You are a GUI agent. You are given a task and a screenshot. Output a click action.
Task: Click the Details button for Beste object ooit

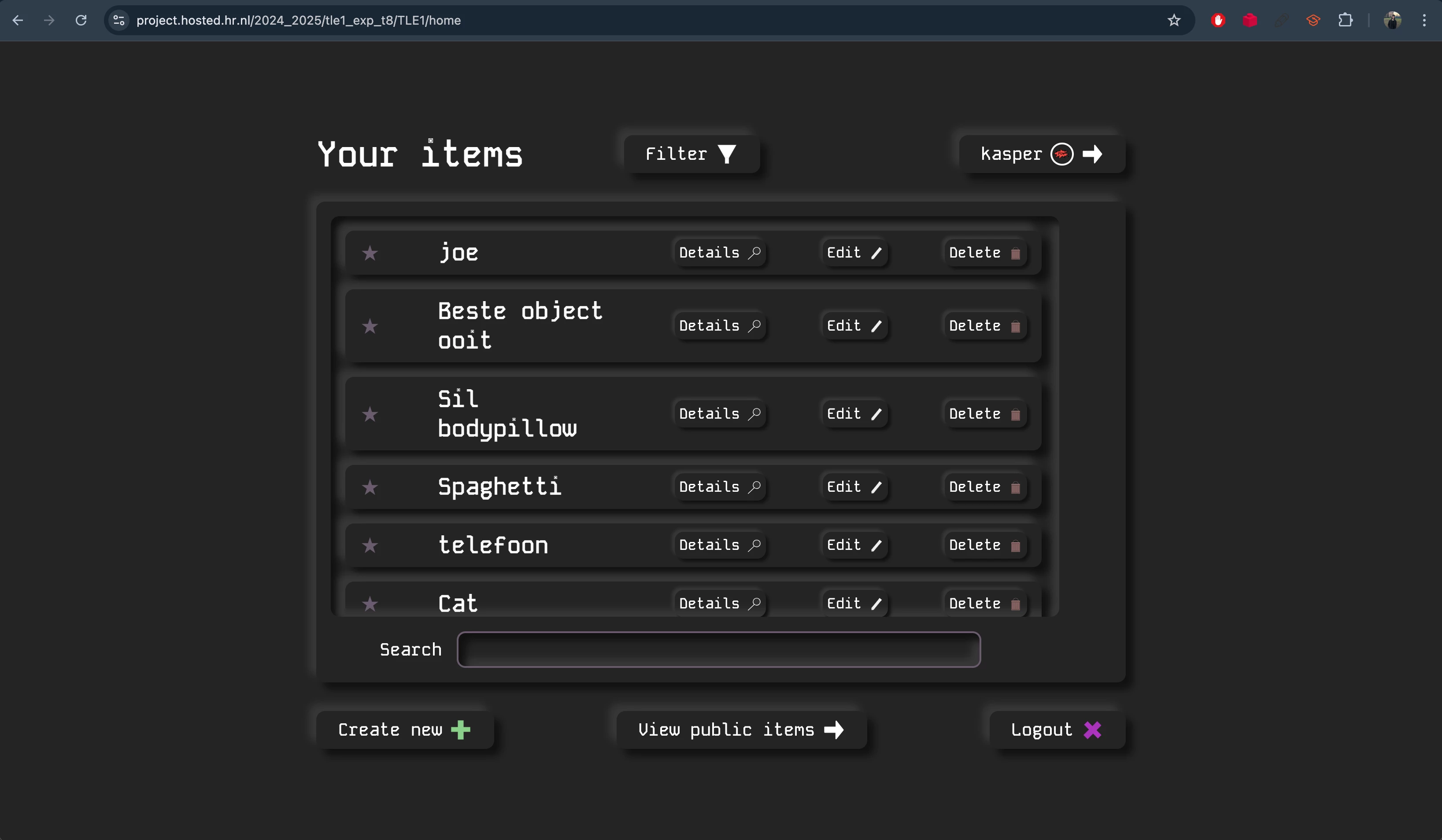click(x=719, y=325)
